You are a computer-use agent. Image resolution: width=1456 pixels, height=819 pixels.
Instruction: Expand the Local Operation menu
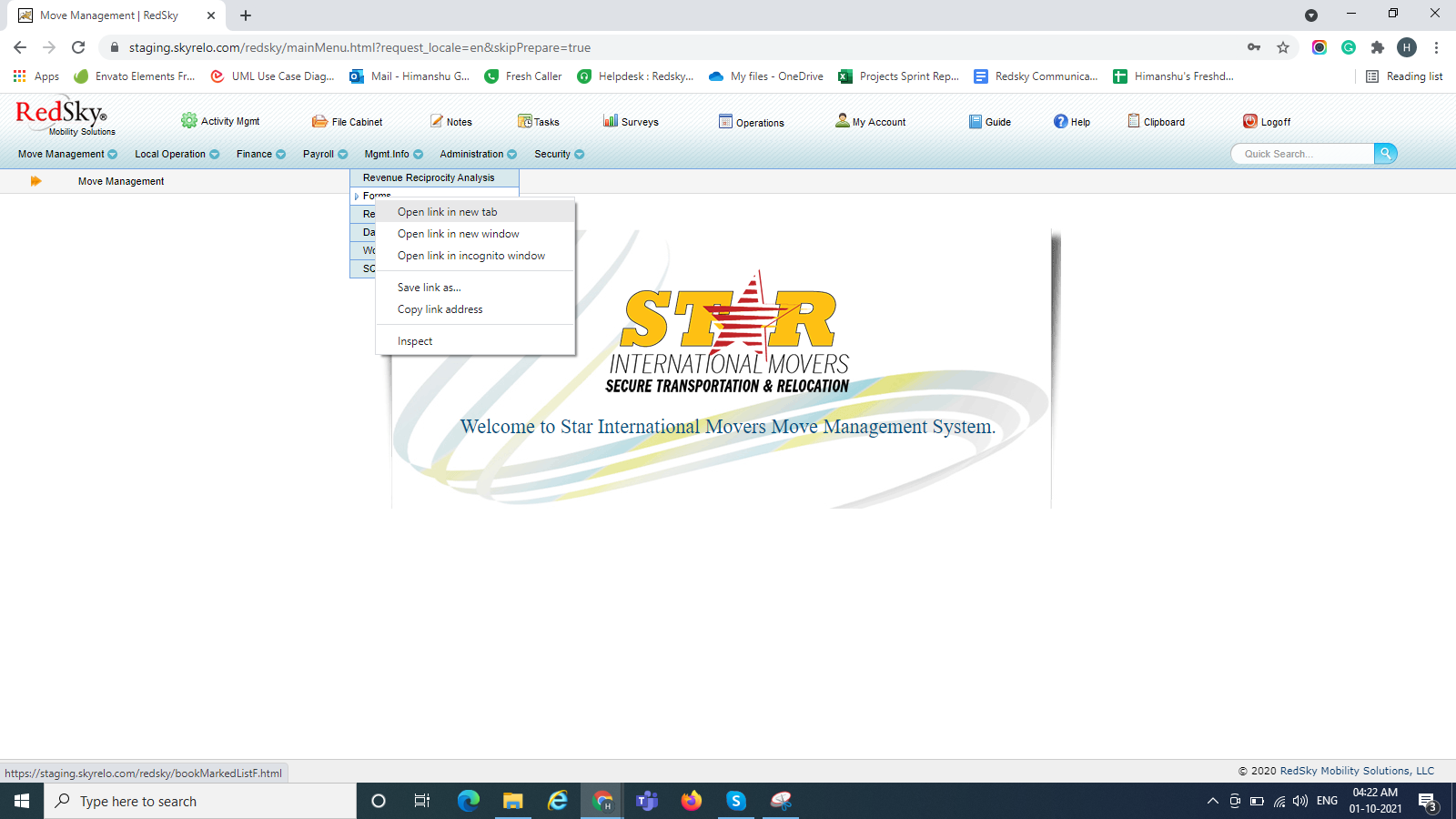(177, 154)
